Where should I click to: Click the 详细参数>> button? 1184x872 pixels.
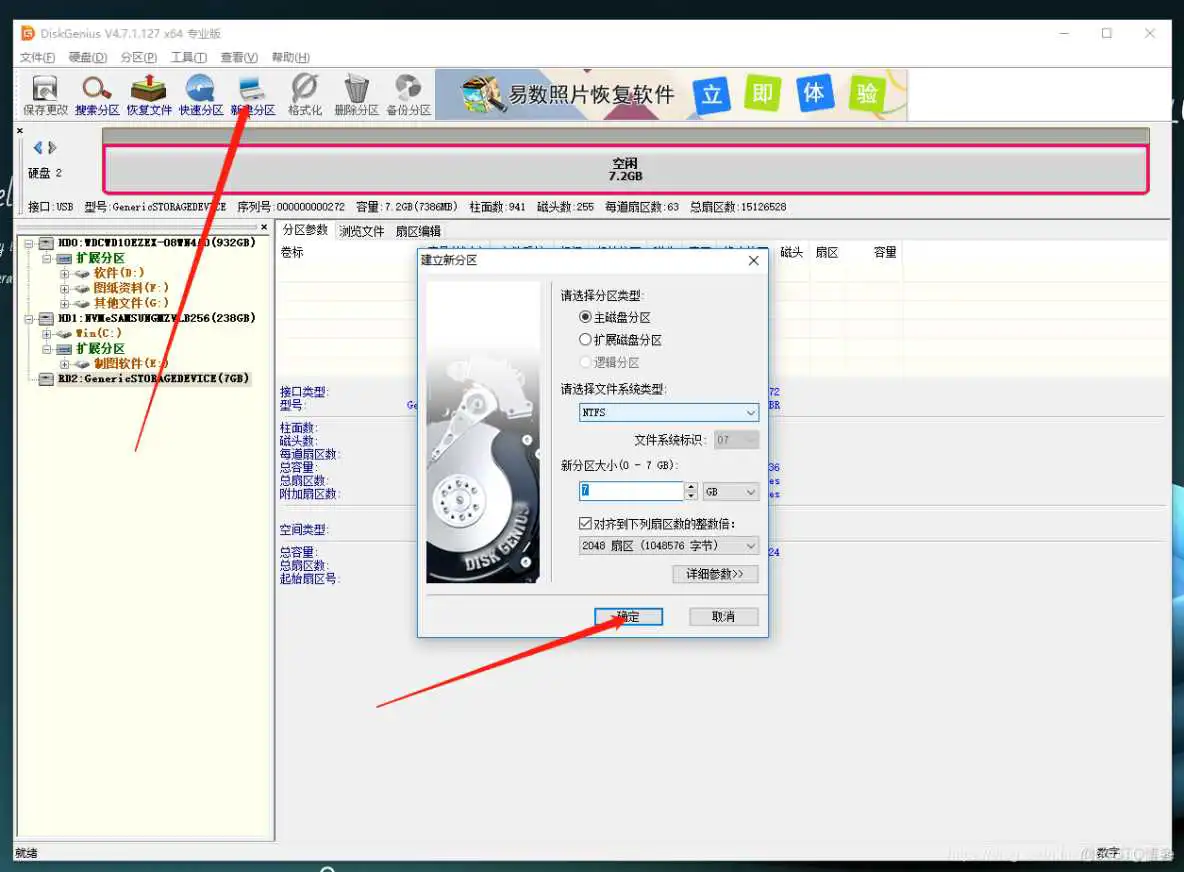[715, 574]
